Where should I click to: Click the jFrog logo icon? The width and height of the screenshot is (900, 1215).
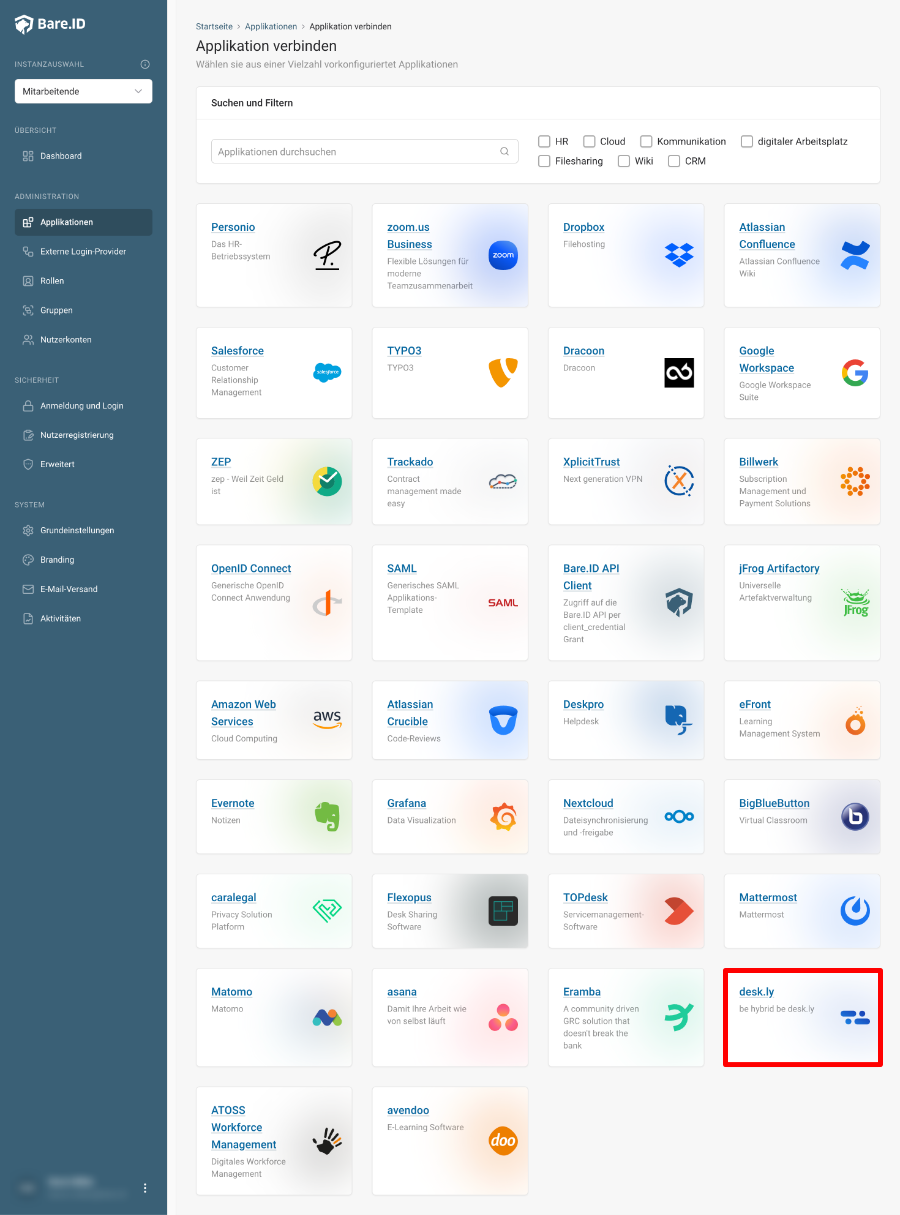855,602
